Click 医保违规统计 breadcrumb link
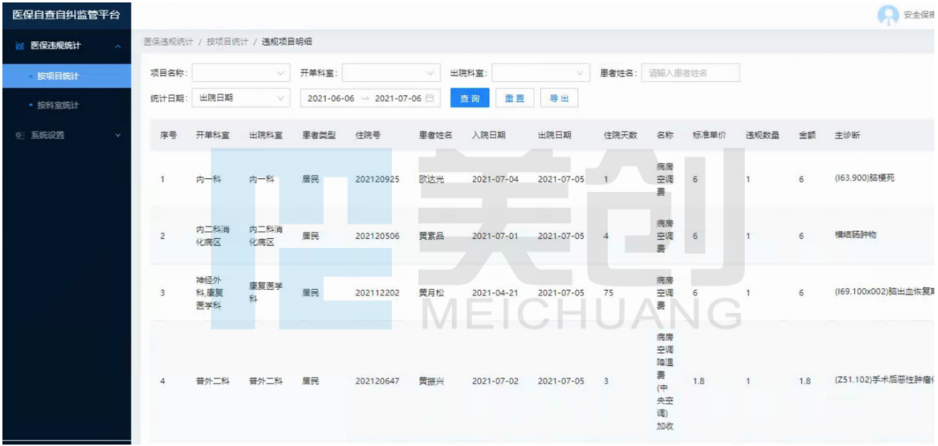 coord(168,42)
